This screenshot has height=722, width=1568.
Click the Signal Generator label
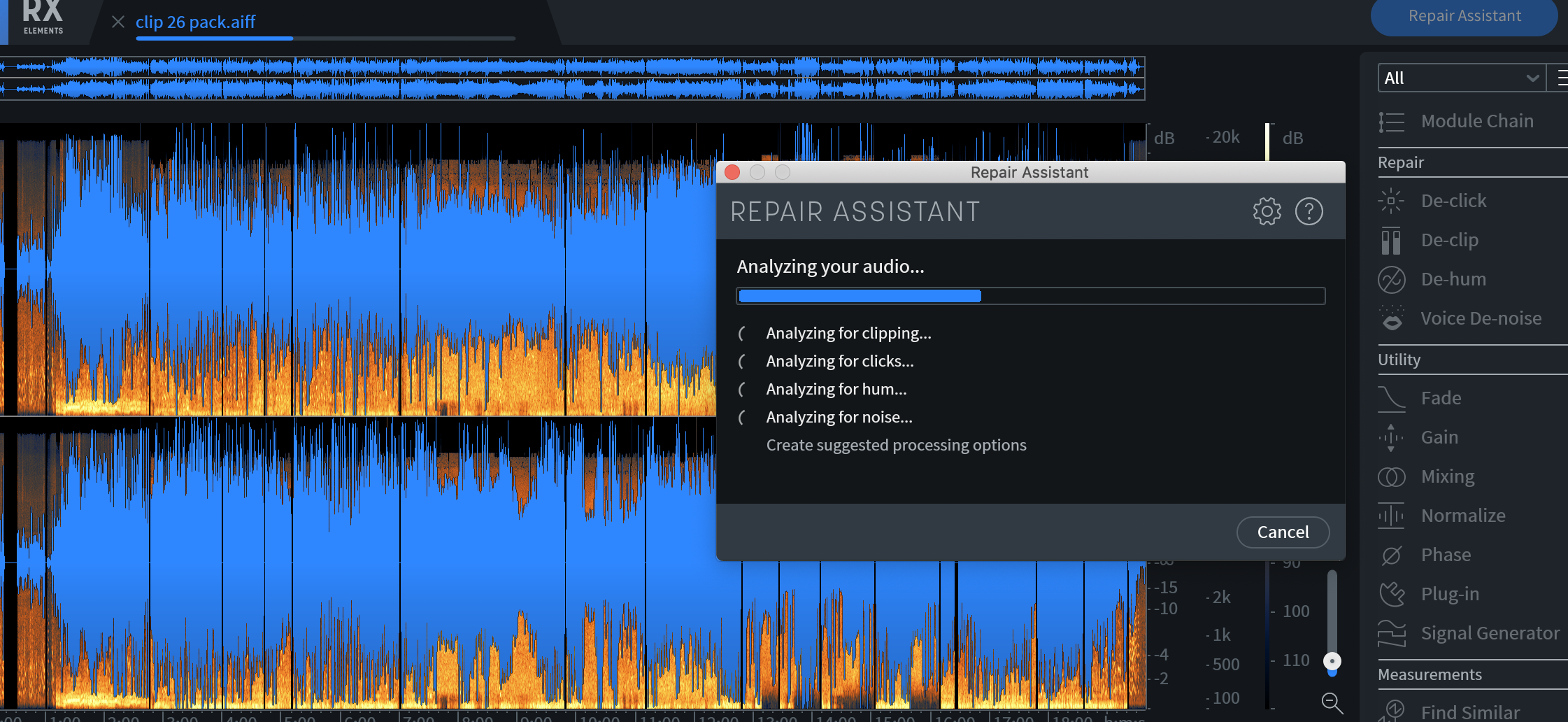[x=1490, y=633]
